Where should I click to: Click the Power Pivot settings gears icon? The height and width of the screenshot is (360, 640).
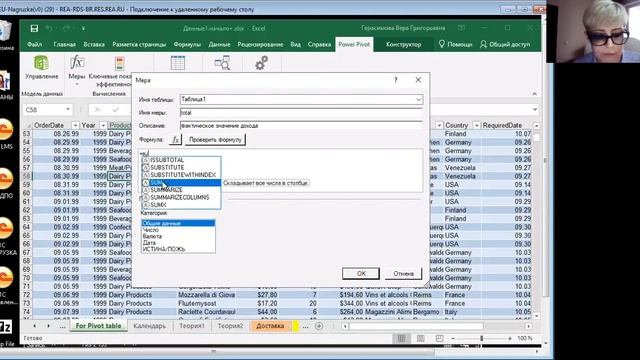point(261,63)
